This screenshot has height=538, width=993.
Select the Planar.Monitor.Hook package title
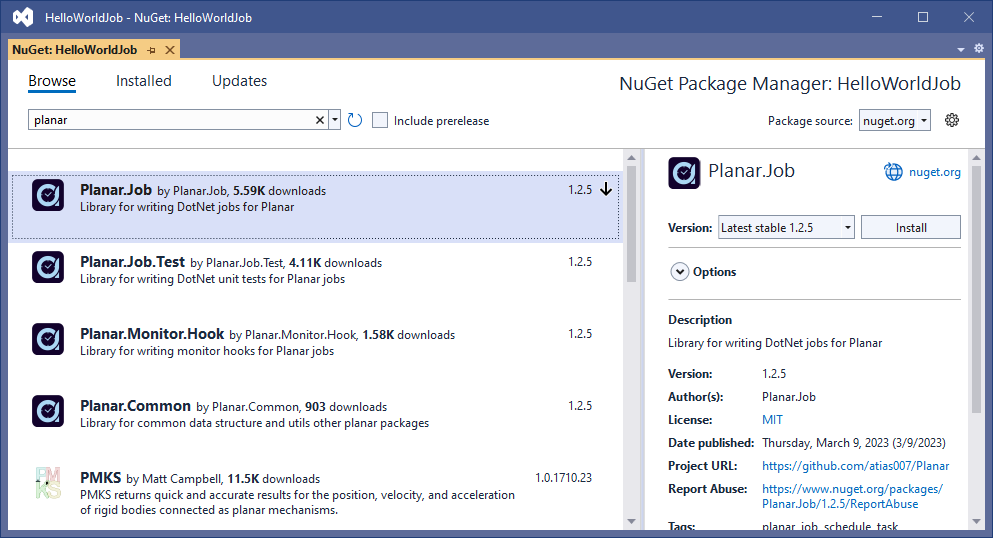tap(152, 334)
